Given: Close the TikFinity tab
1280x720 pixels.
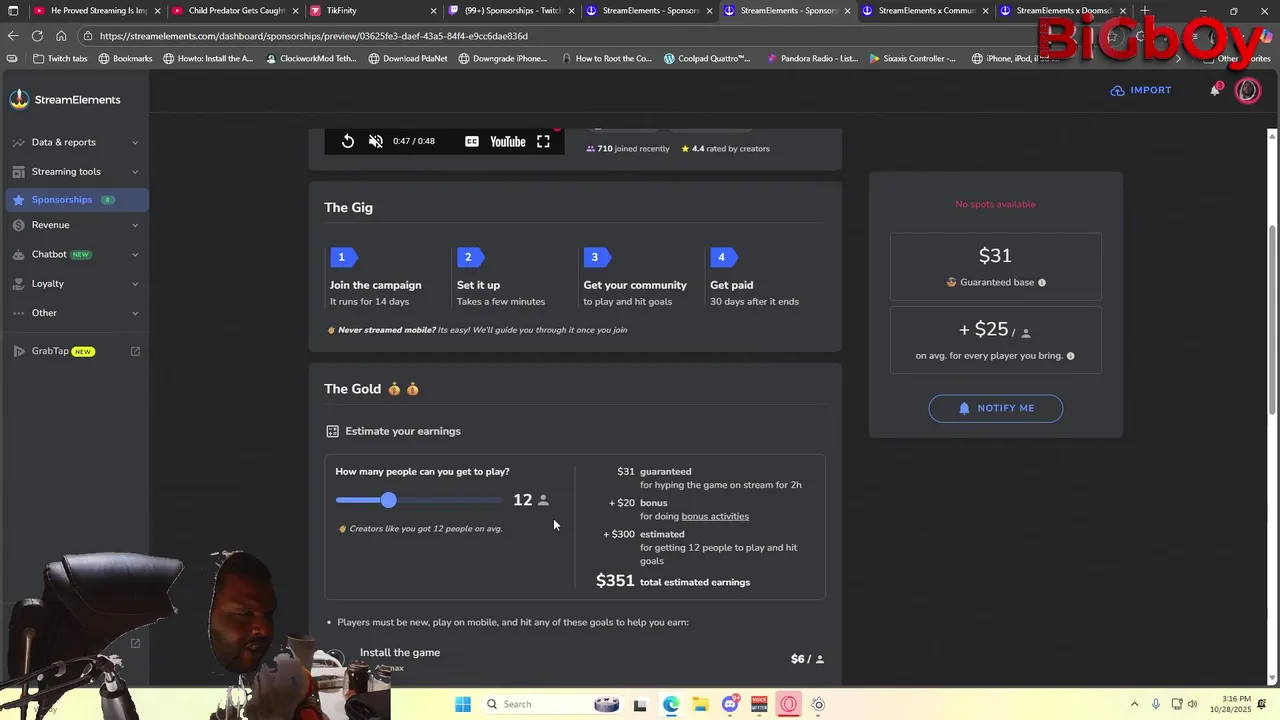Looking at the screenshot, I should tap(434, 11).
